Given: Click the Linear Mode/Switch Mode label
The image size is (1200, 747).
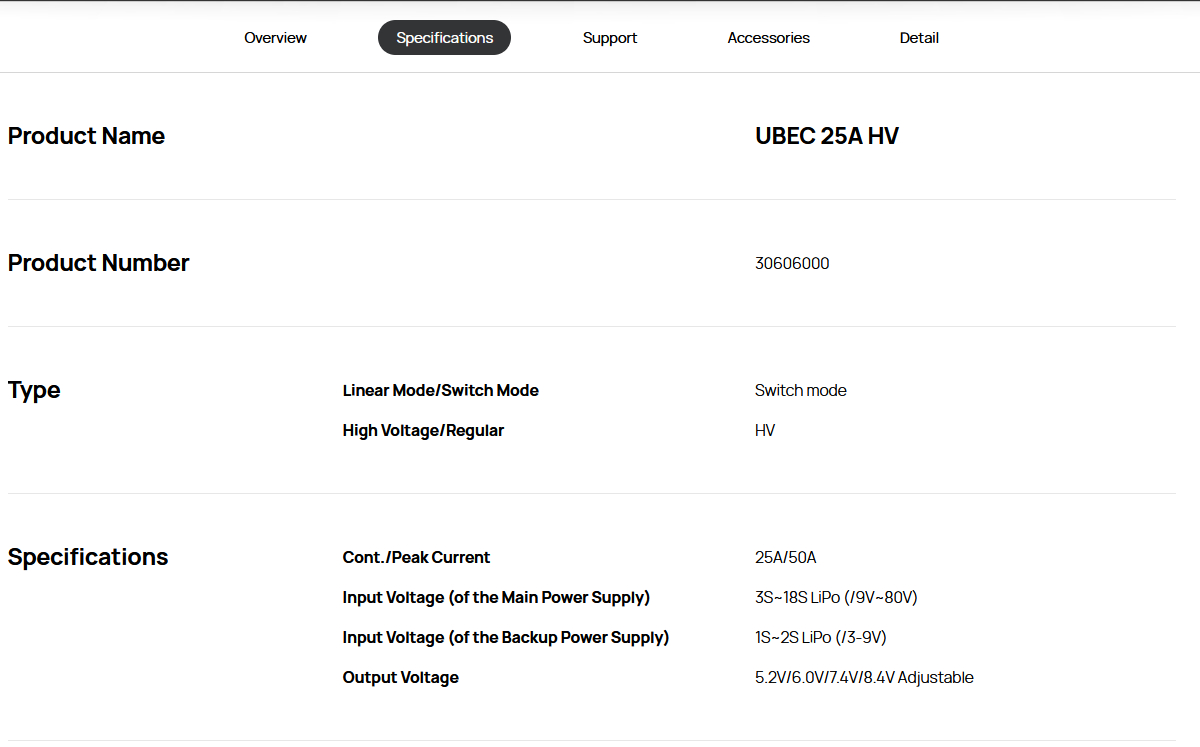Looking at the screenshot, I should [440, 391].
